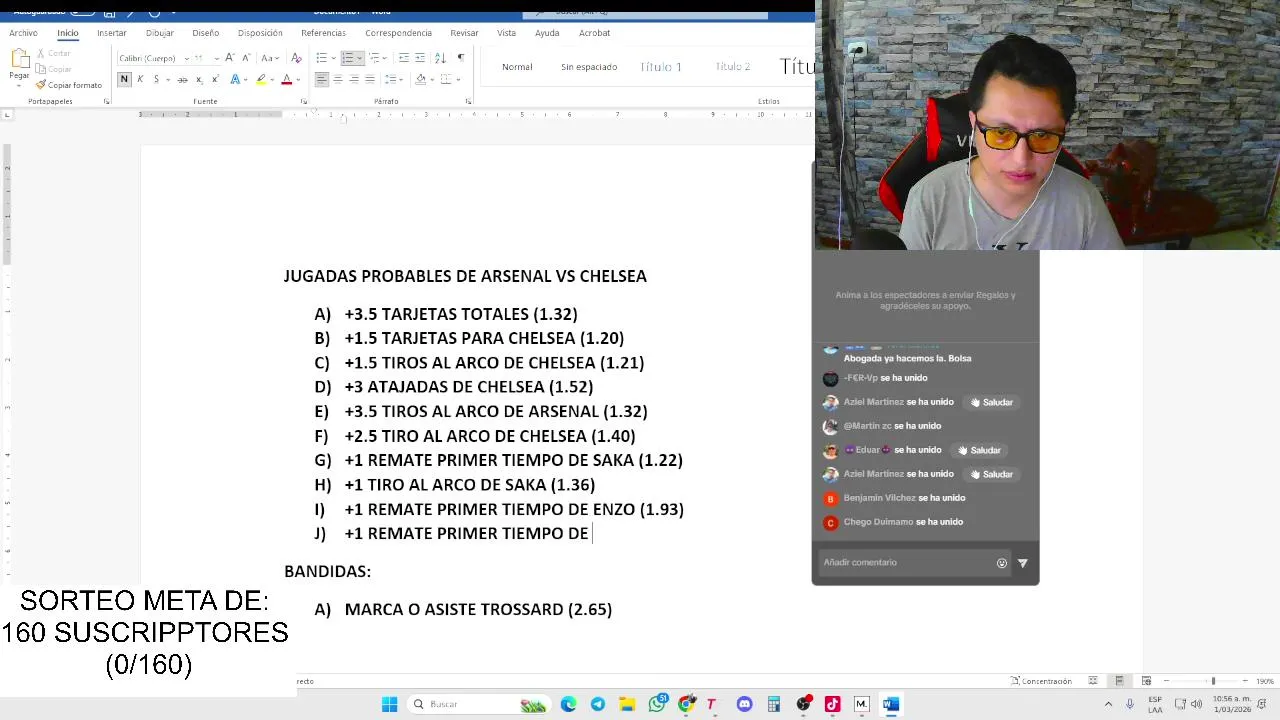This screenshot has height=720, width=1280.
Task: Open emoji picker in comment box
Action: pos(1001,563)
